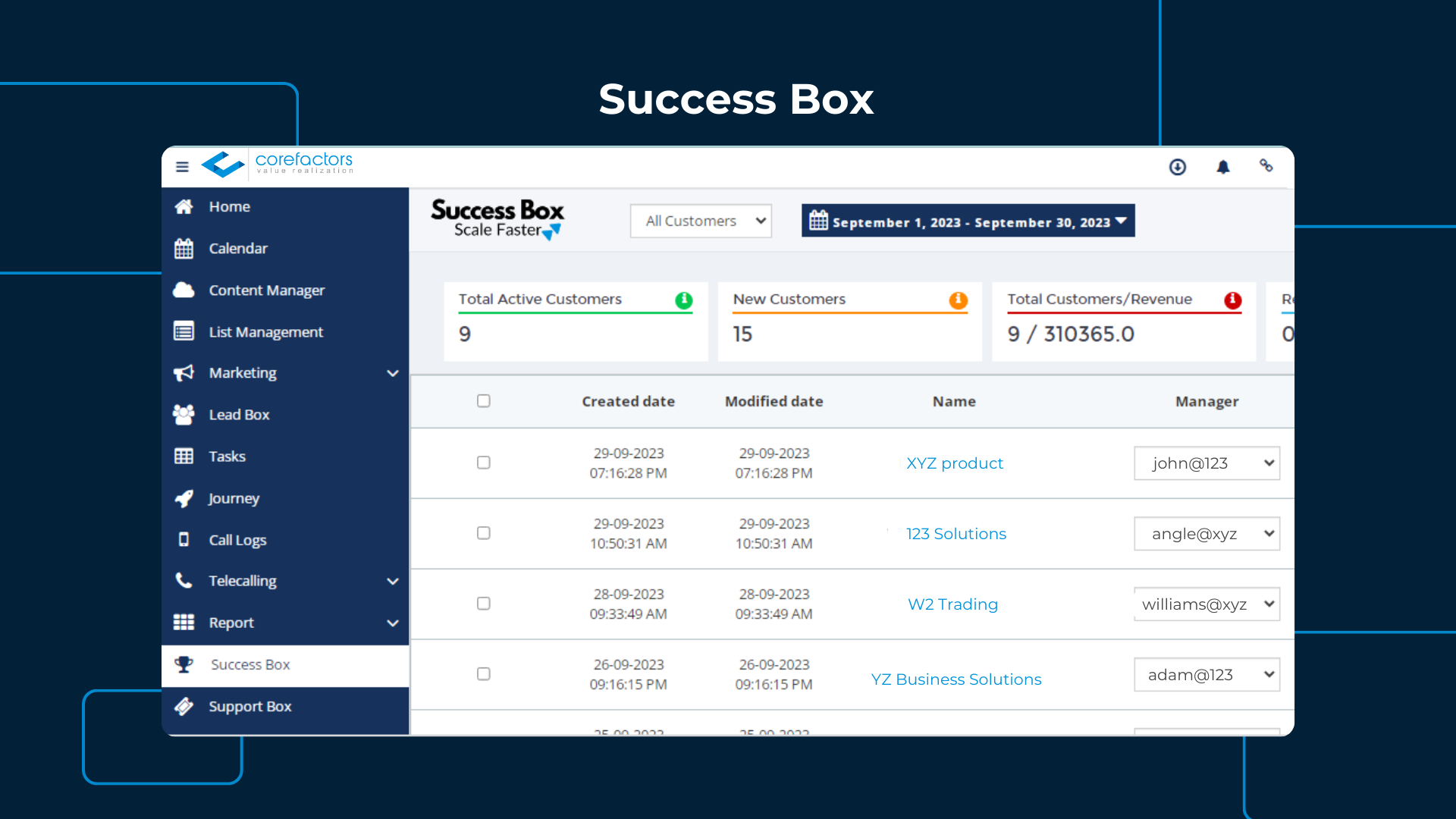Click the download circle icon in header

pos(1177,167)
